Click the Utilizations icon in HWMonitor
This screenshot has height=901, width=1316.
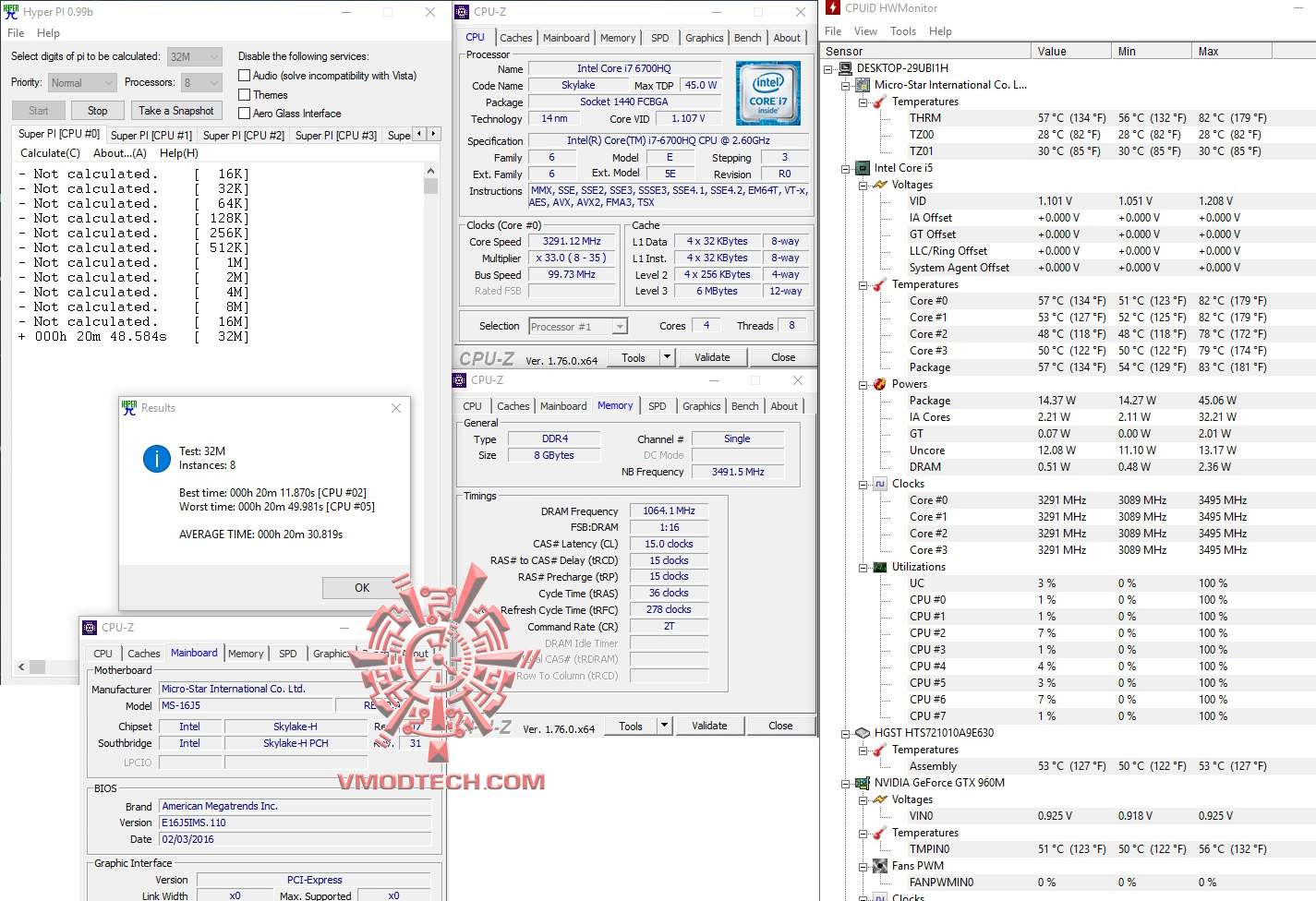pos(878,566)
